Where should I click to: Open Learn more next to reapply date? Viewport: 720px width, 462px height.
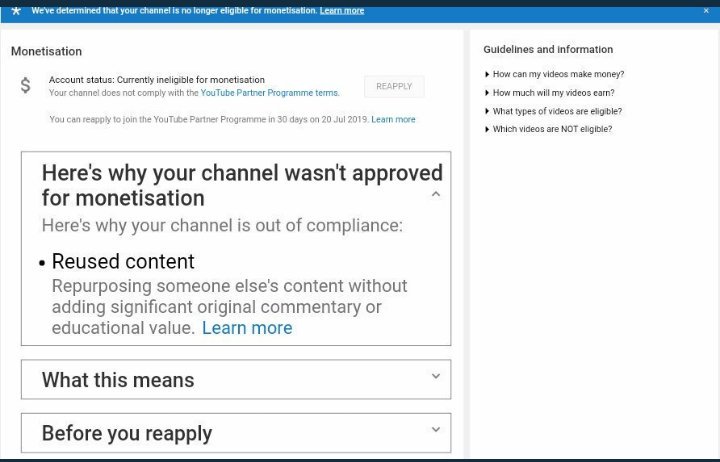(x=393, y=119)
